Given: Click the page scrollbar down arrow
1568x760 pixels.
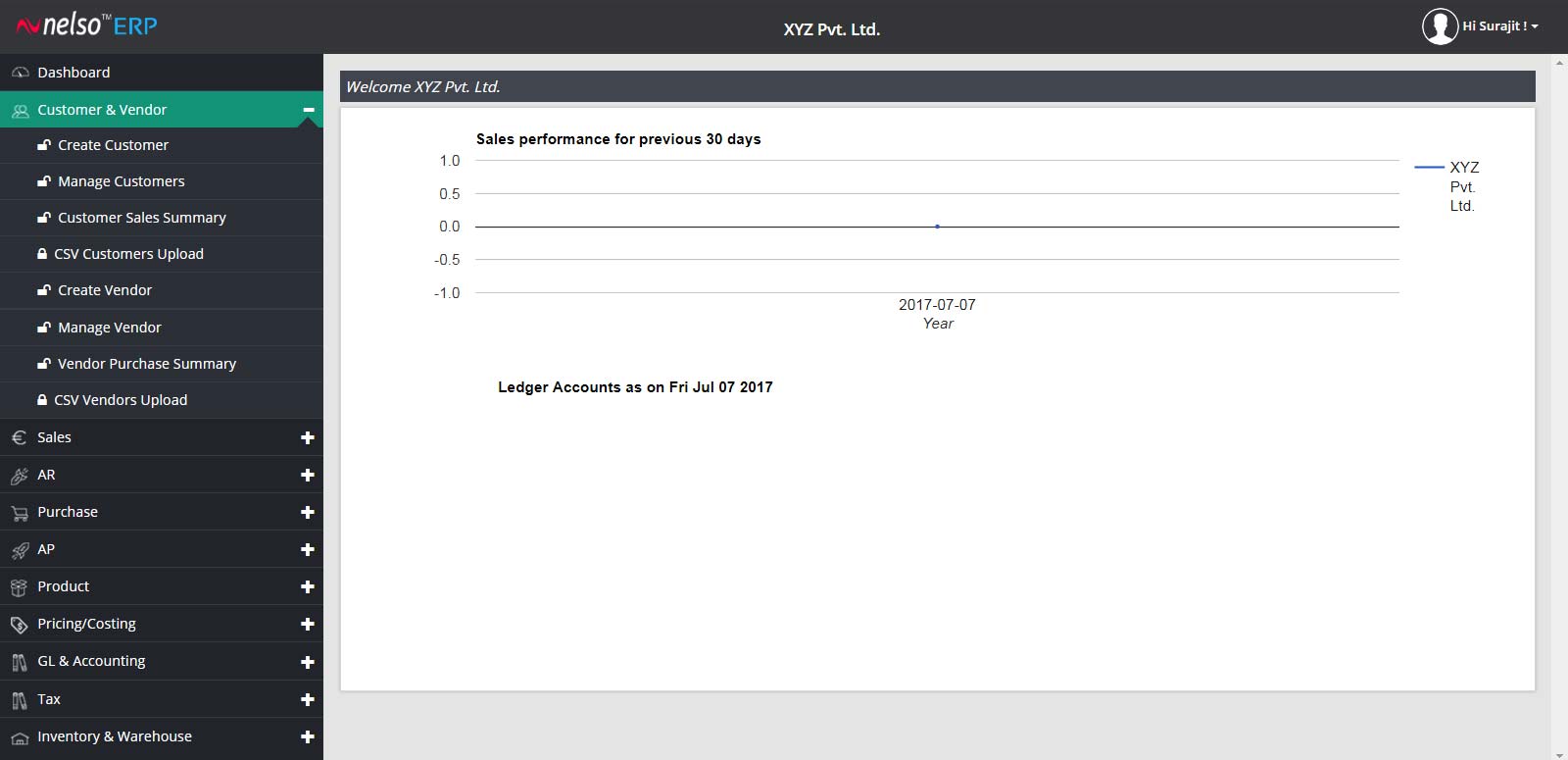Looking at the screenshot, I should pos(1559,754).
